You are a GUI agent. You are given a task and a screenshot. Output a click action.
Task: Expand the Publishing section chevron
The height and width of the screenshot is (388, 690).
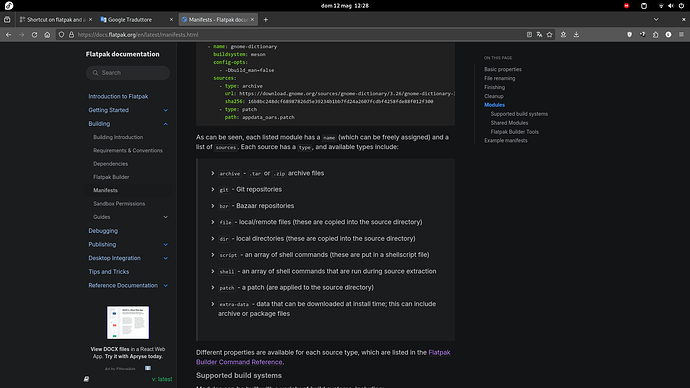click(165, 245)
